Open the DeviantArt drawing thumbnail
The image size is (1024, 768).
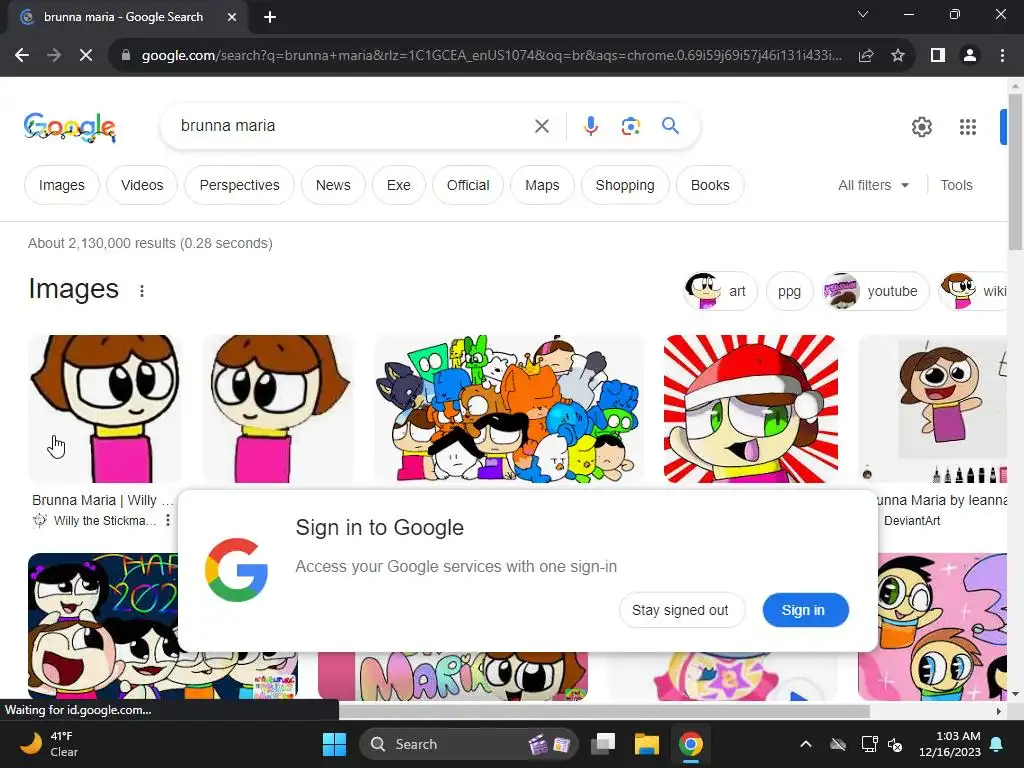tap(933, 409)
